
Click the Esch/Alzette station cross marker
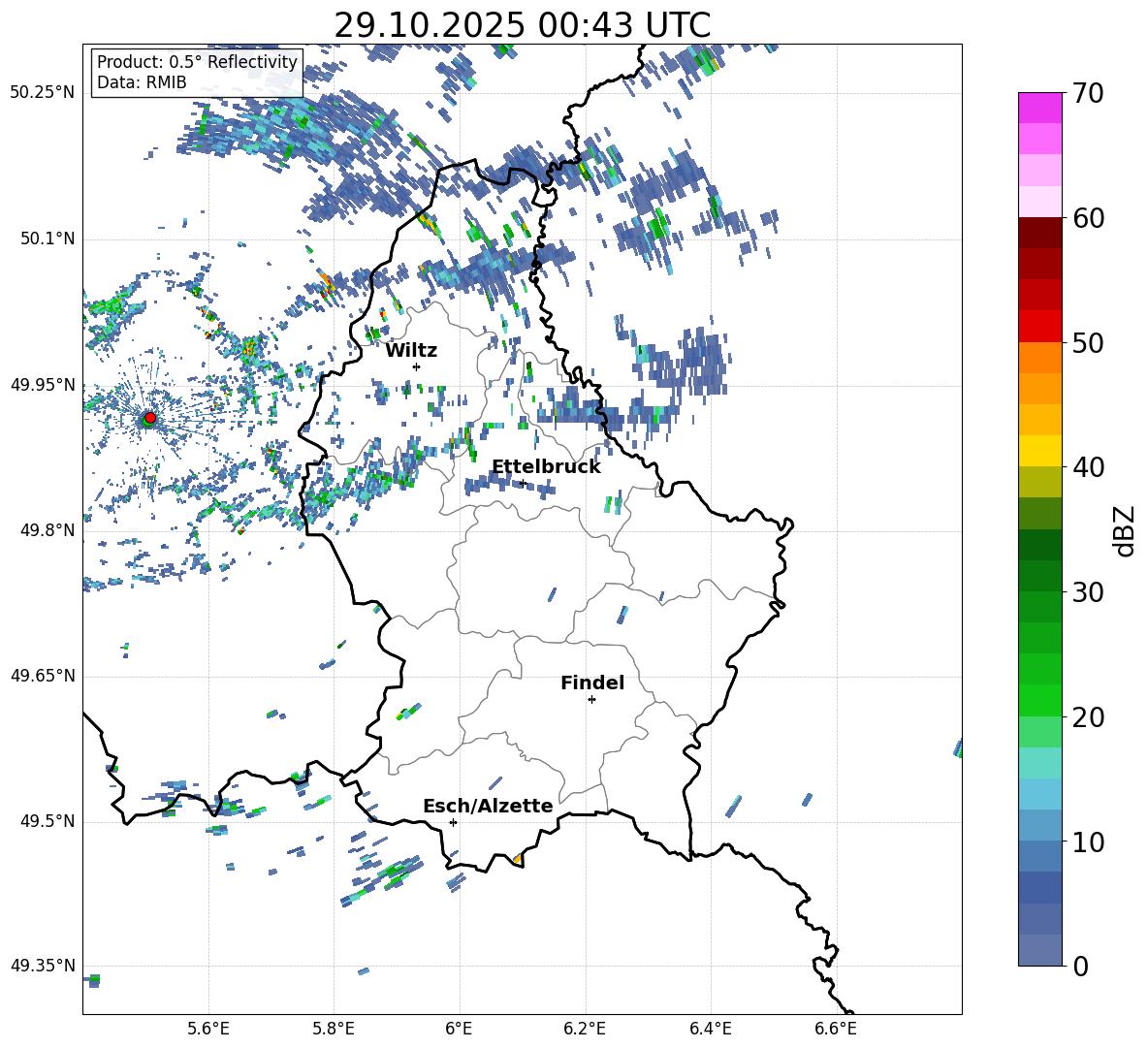coord(453,822)
